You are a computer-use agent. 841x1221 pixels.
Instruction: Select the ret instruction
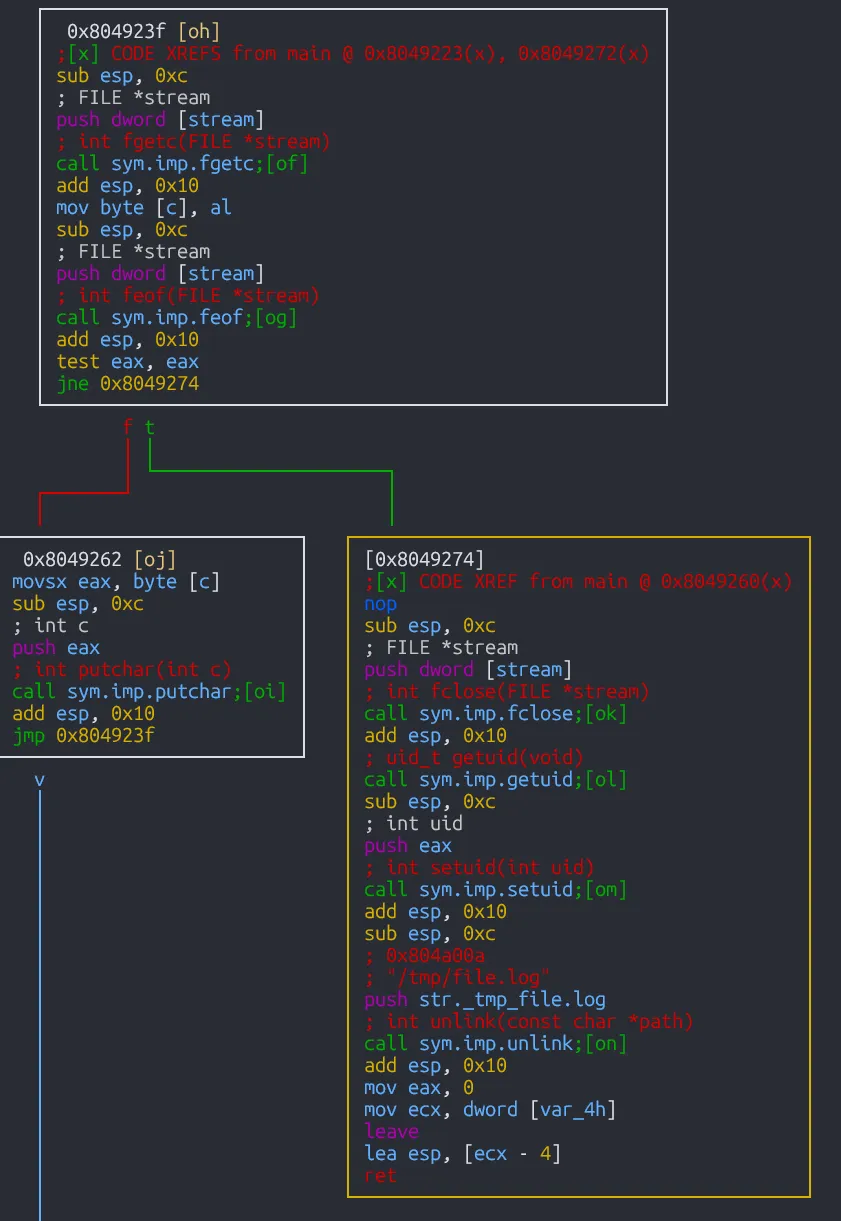click(x=380, y=1176)
